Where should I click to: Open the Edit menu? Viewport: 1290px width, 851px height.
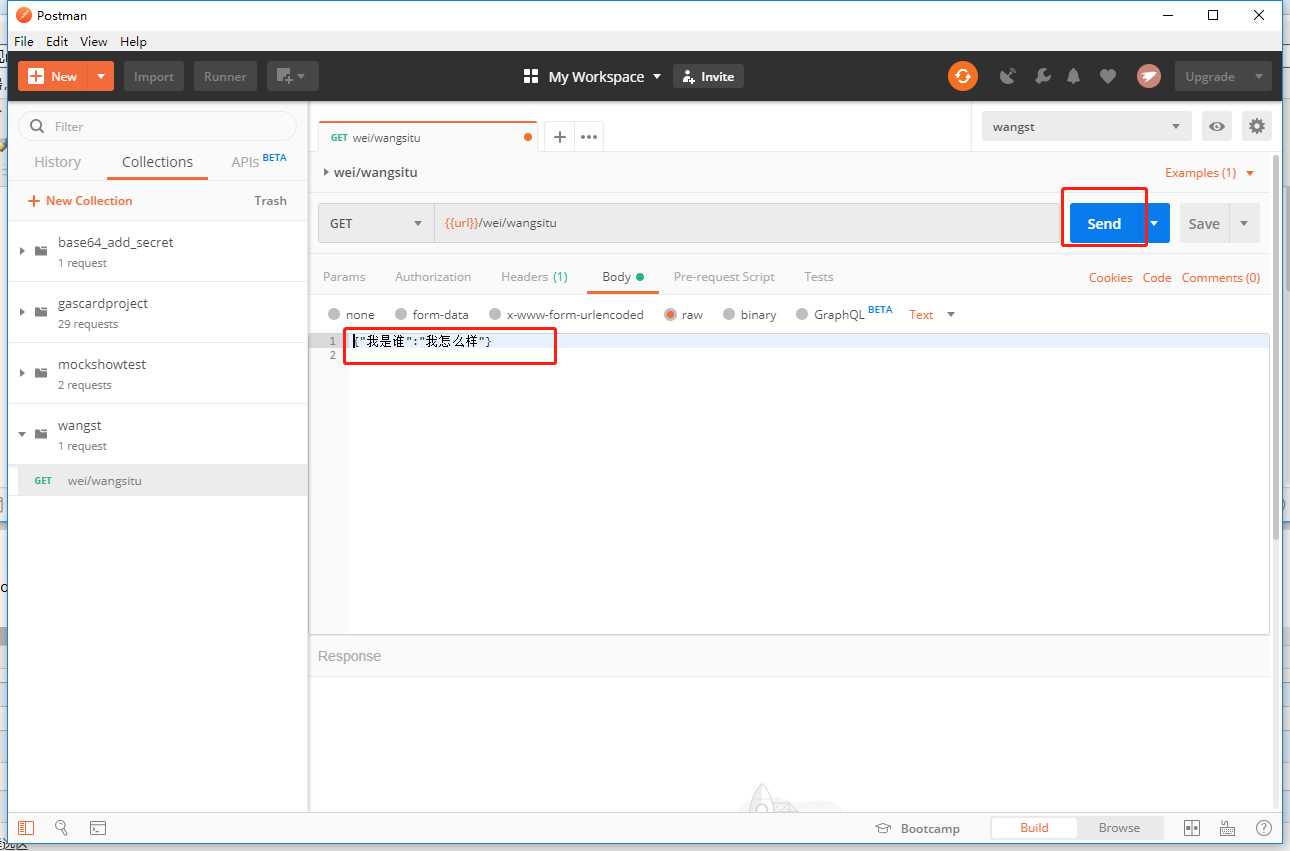(57, 41)
